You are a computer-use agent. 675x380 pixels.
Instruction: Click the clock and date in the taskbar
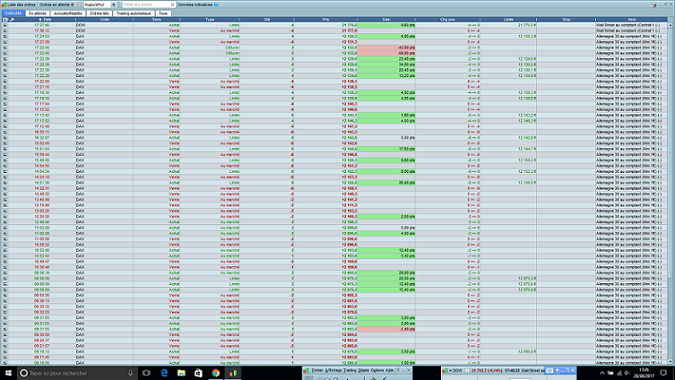(644, 373)
